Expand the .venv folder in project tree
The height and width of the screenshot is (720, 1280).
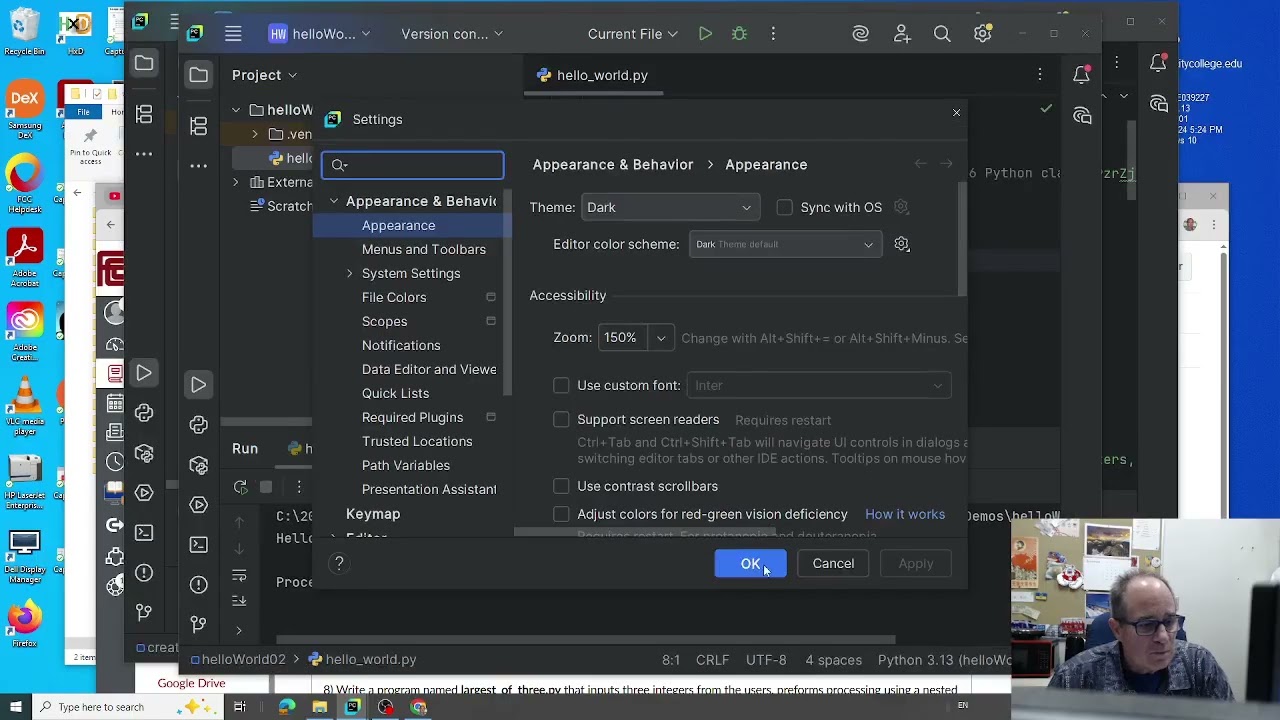pos(255,134)
